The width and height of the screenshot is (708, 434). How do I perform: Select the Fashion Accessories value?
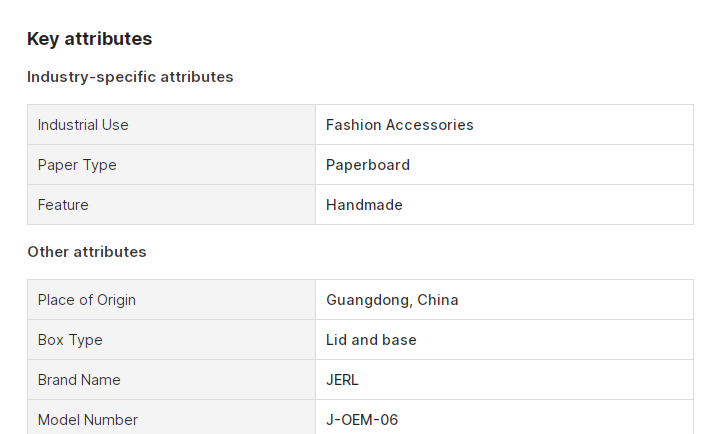[x=400, y=125]
